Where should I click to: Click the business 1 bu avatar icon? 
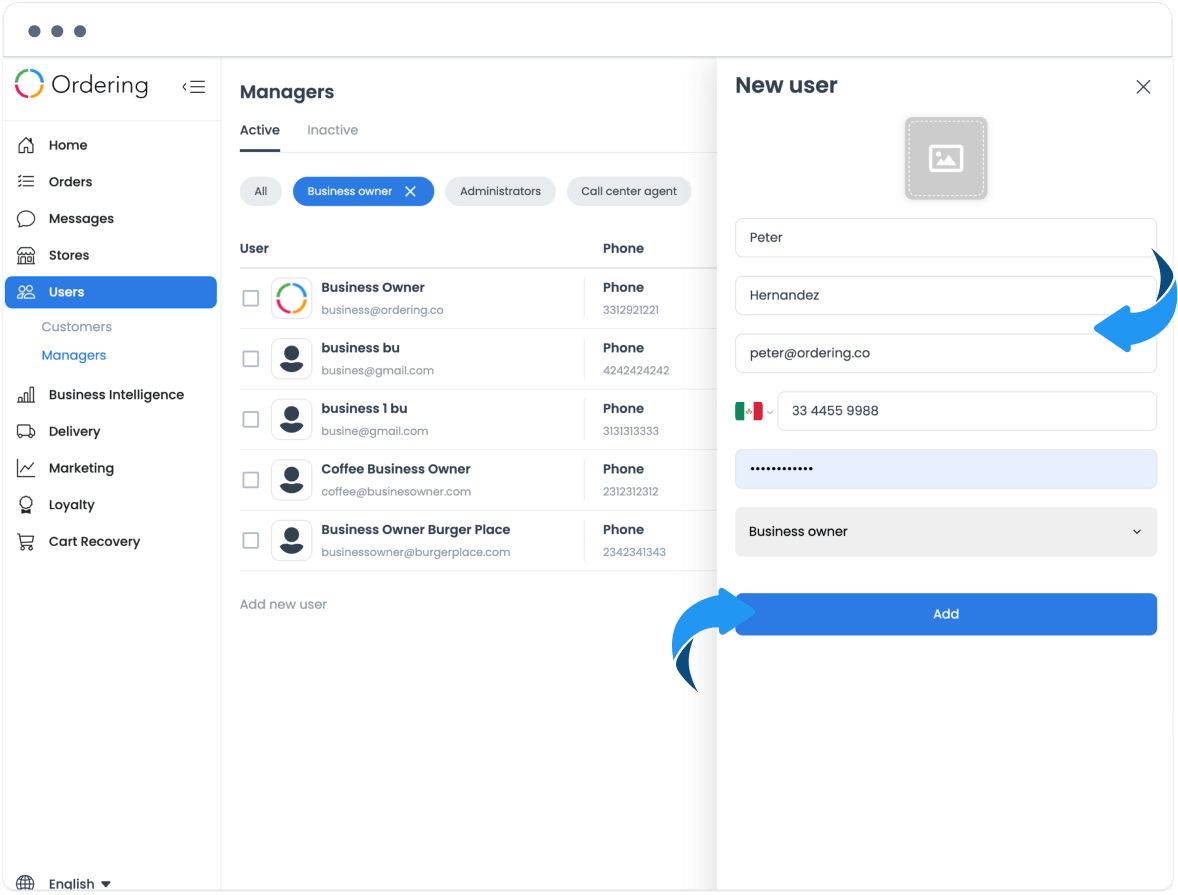291,419
